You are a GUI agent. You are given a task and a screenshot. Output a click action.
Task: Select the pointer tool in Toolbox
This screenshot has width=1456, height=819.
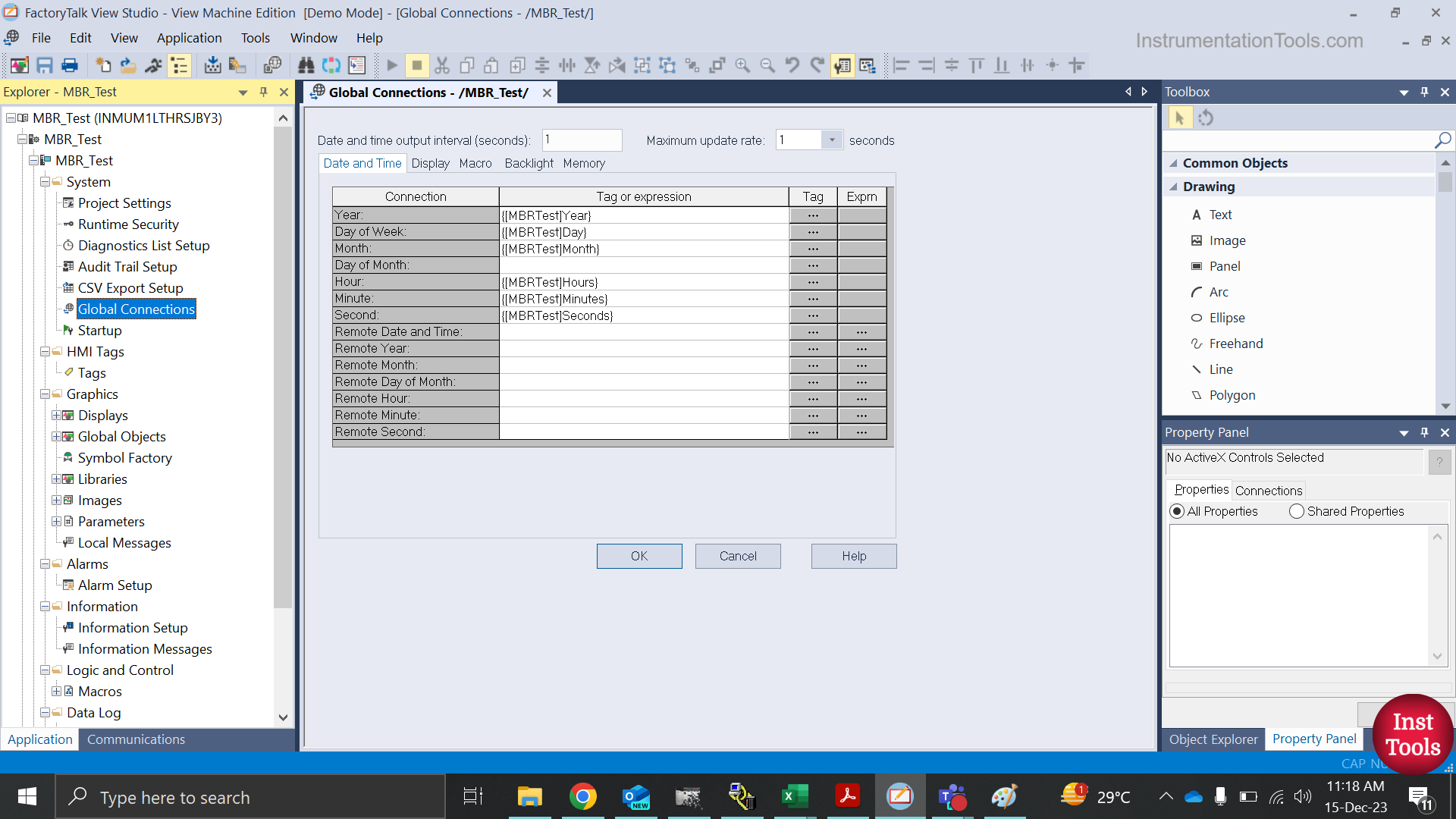(1179, 118)
